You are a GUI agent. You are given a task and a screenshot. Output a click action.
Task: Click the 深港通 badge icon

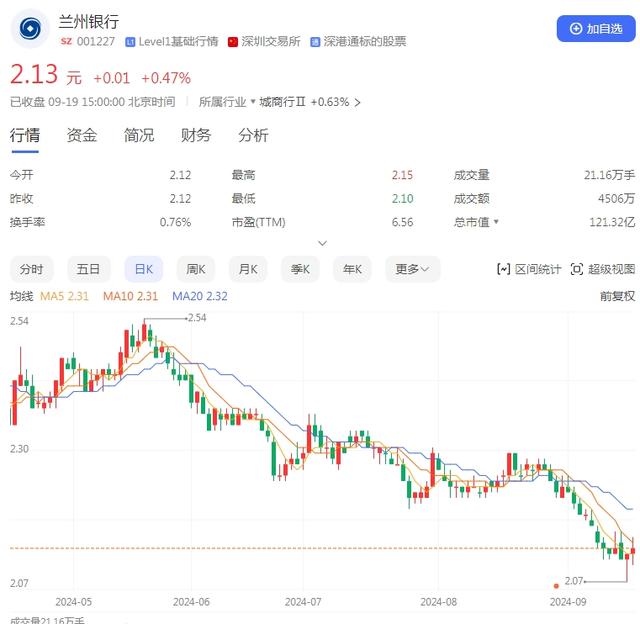click(x=315, y=42)
